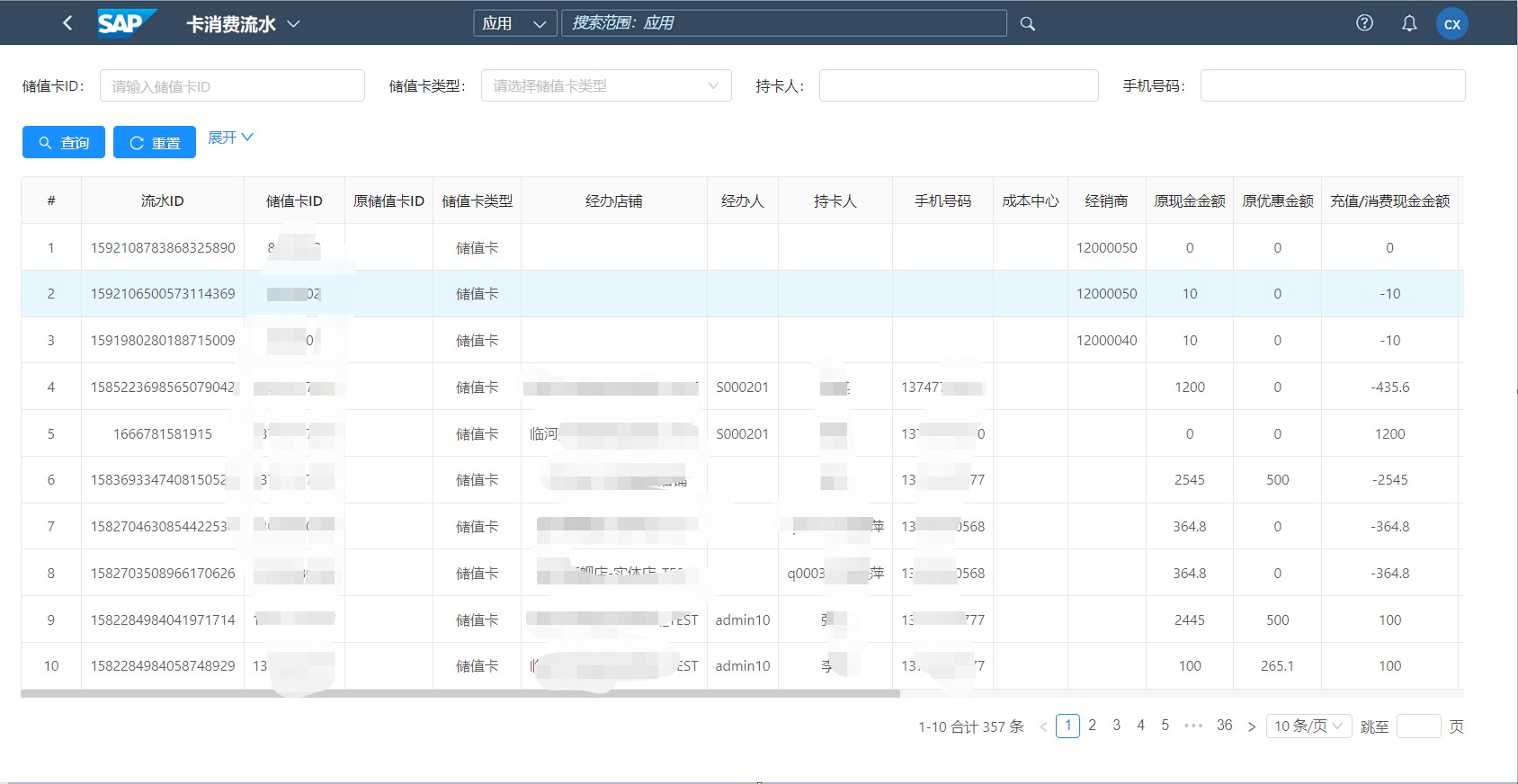Viewport: 1518px width, 784px height.
Task: Open the 卡消费流水 title dropdown
Action: (x=243, y=24)
